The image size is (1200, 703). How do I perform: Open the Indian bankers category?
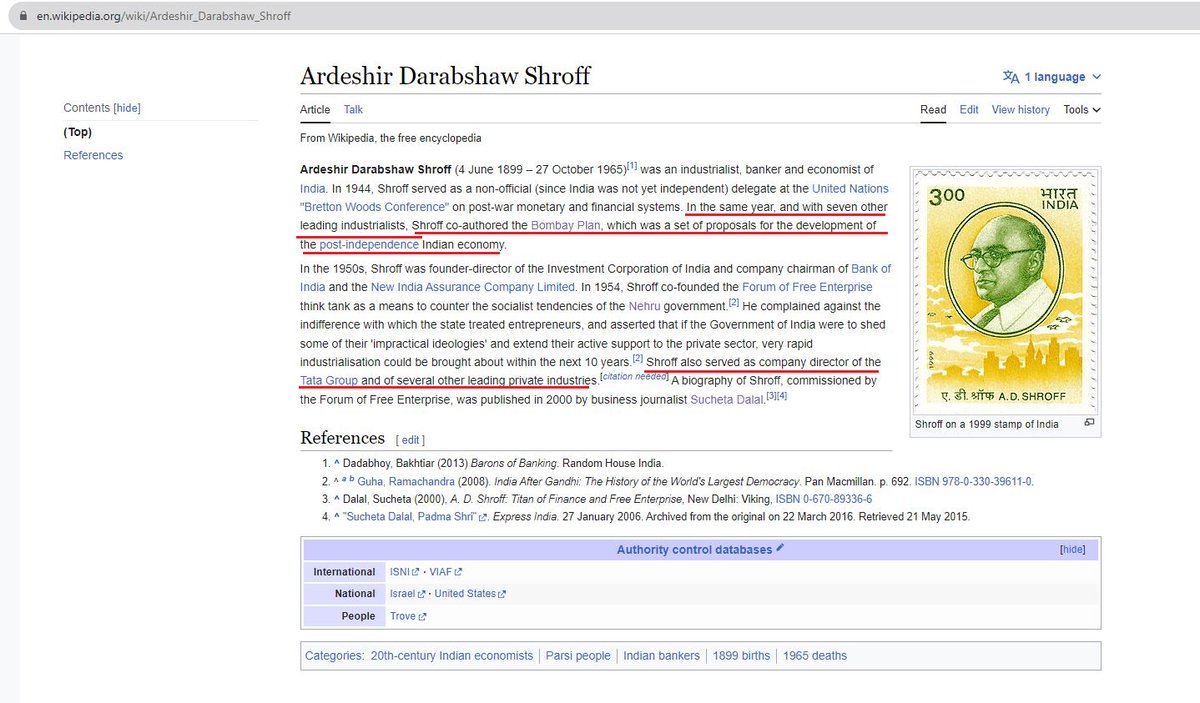[x=661, y=656]
